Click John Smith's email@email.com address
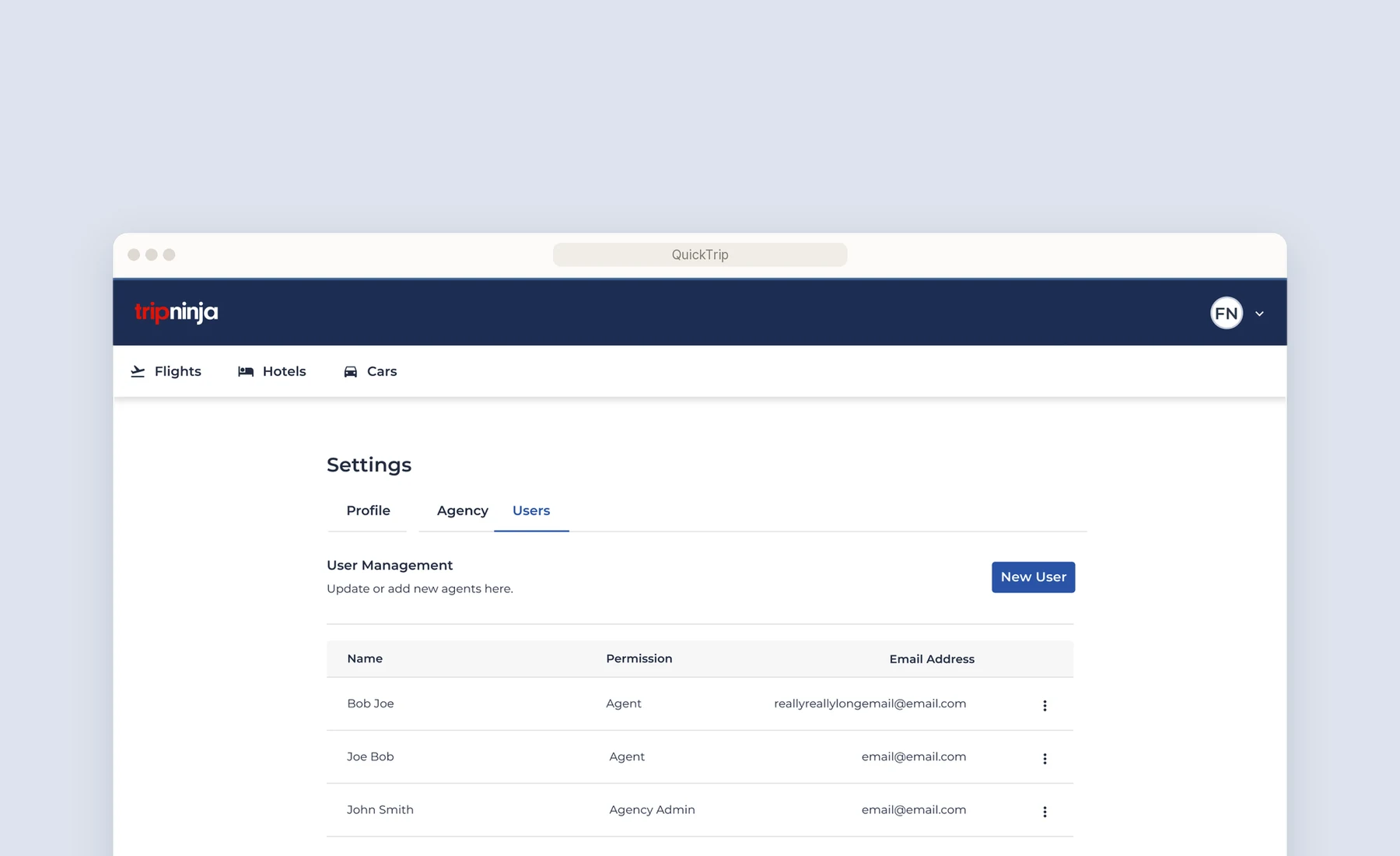The image size is (1400, 856). pyautogui.click(x=913, y=809)
